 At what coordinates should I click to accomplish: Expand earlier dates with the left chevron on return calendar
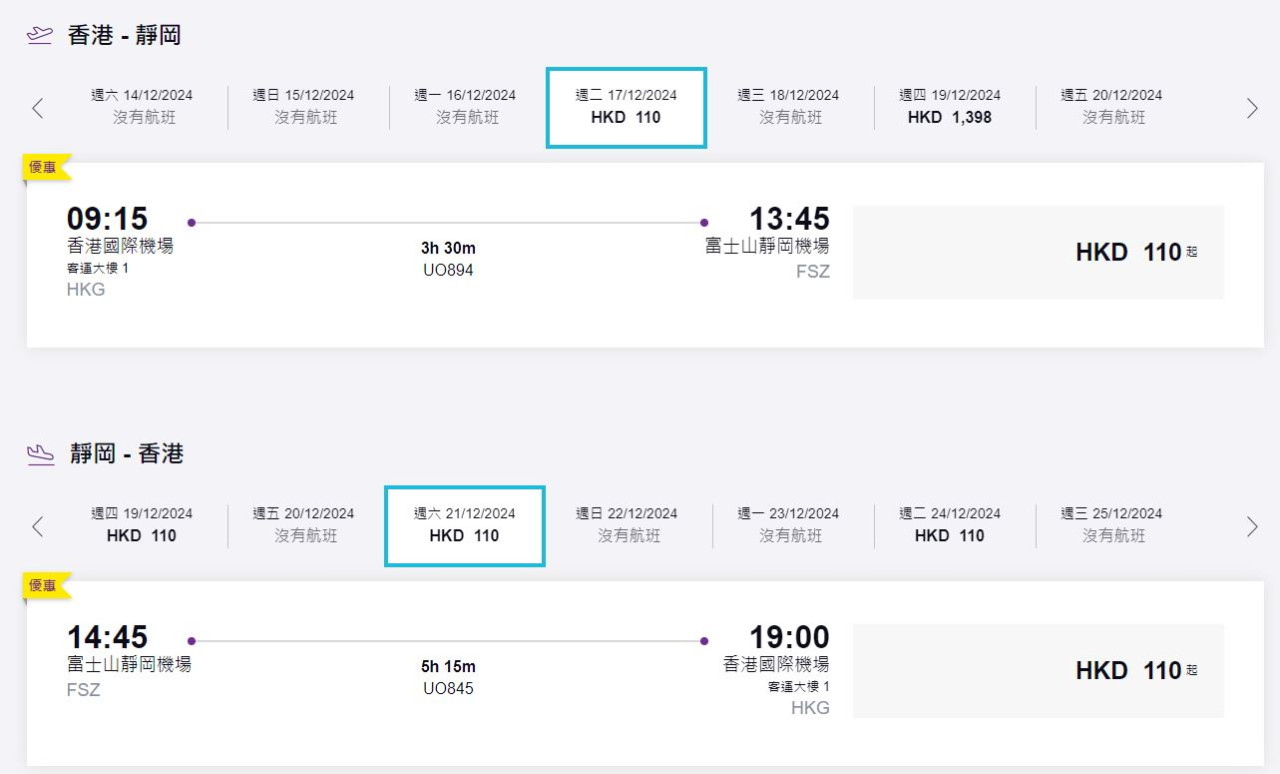(x=38, y=526)
